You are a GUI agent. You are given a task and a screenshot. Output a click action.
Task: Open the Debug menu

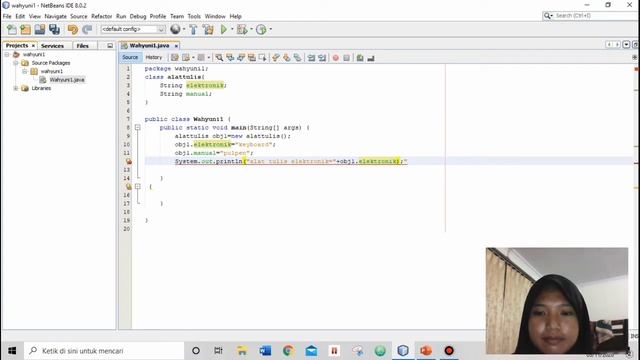[x=138, y=16]
